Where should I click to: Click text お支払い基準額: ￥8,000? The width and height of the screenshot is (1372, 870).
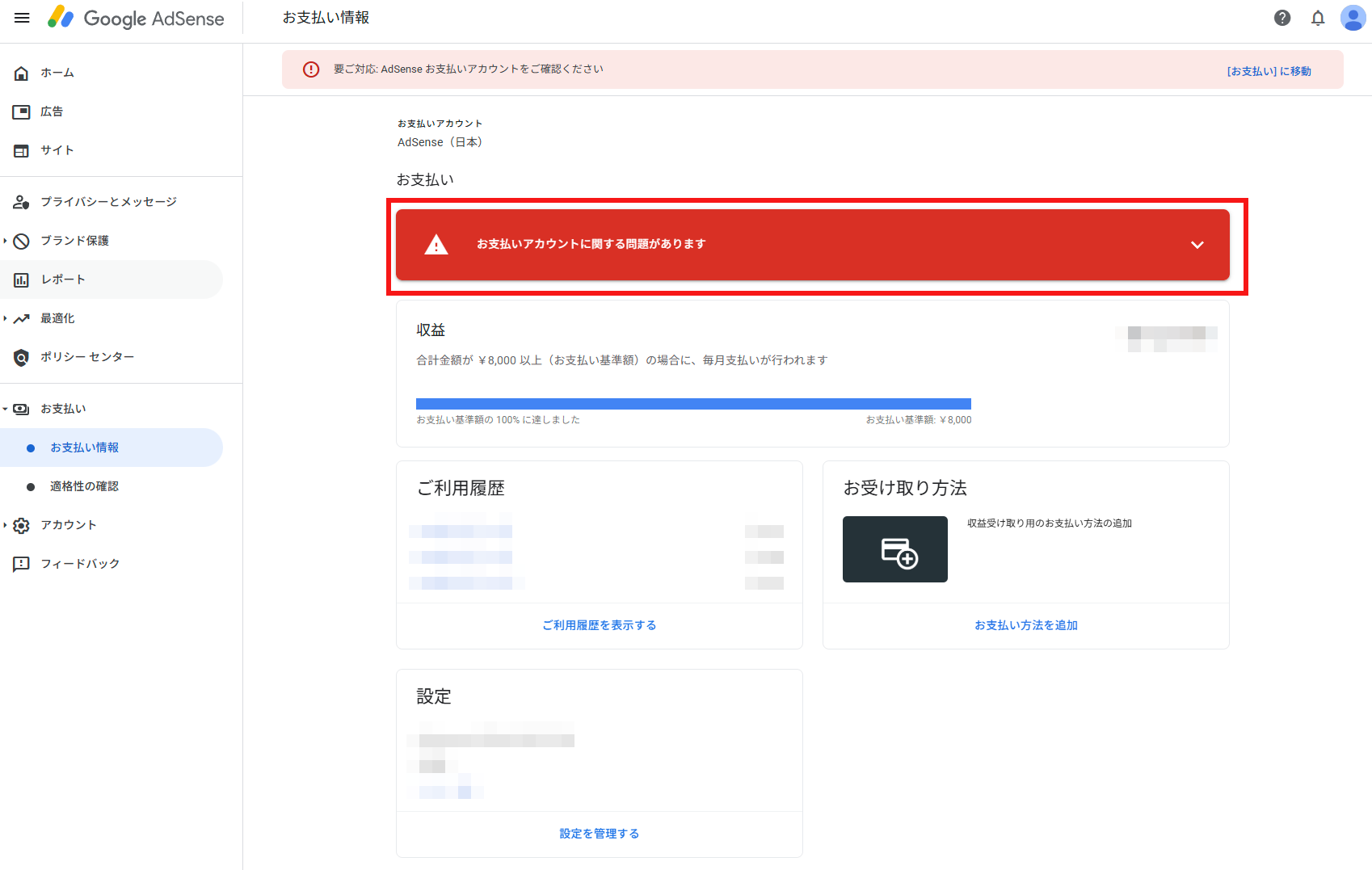point(919,420)
